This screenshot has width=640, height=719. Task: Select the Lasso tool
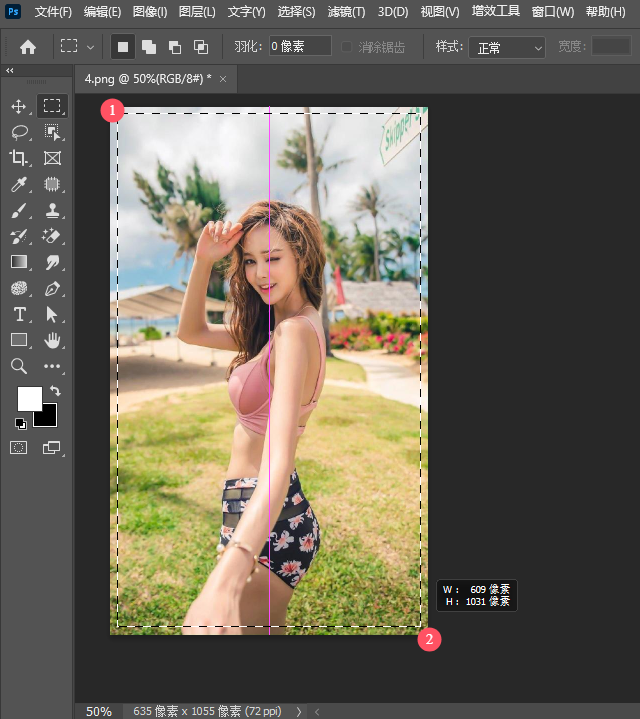point(19,133)
